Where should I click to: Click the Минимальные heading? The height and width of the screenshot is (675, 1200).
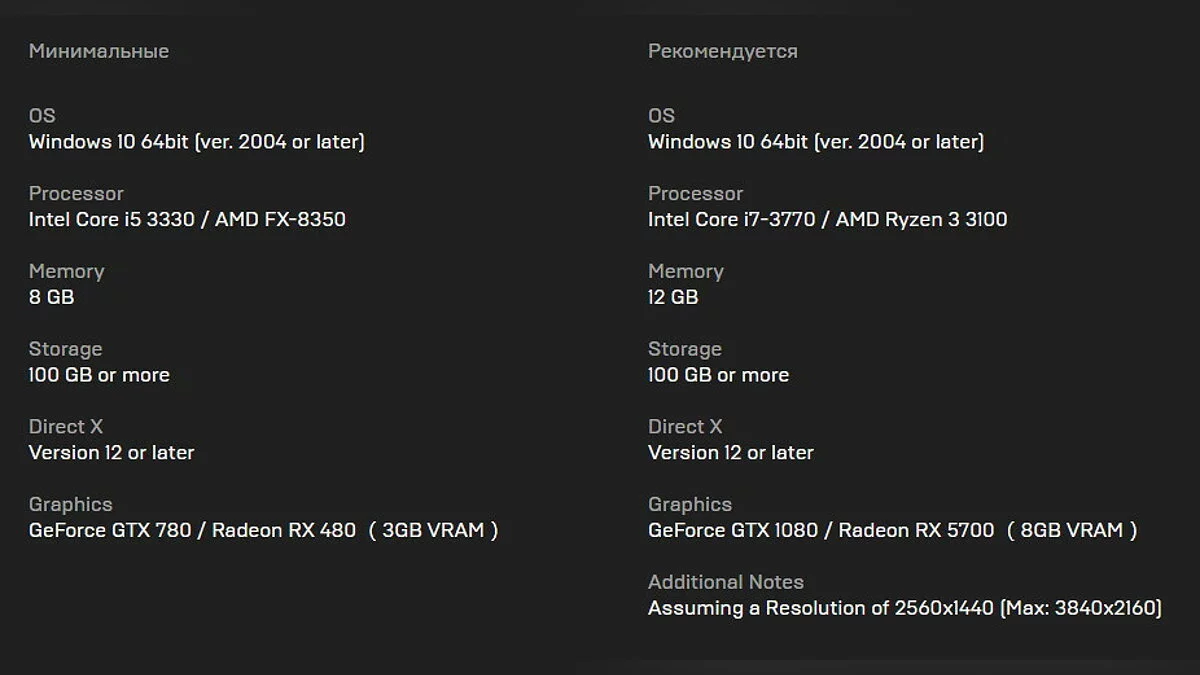coord(98,51)
